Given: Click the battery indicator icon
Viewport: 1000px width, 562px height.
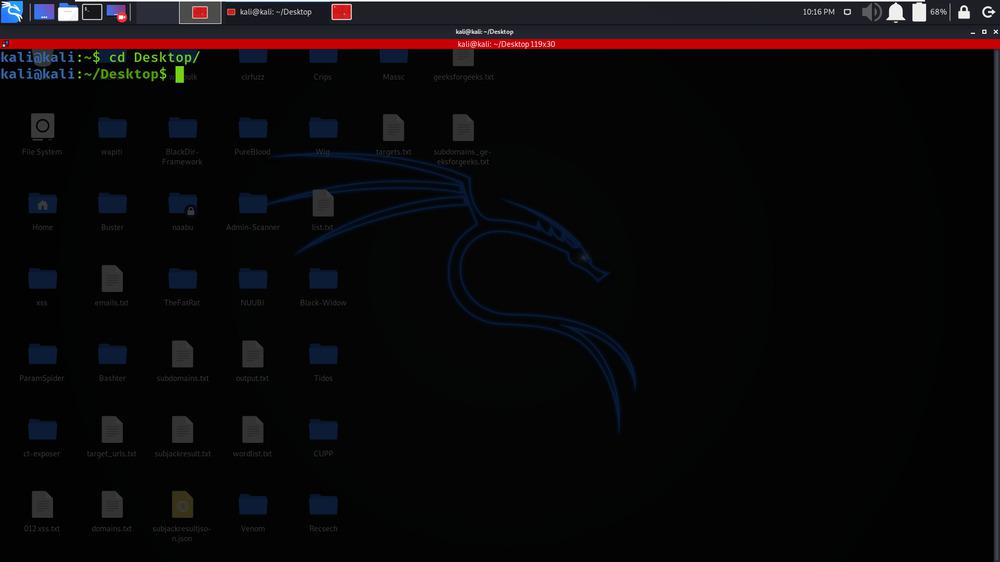Looking at the screenshot, I should pyautogui.click(x=919, y=12).
